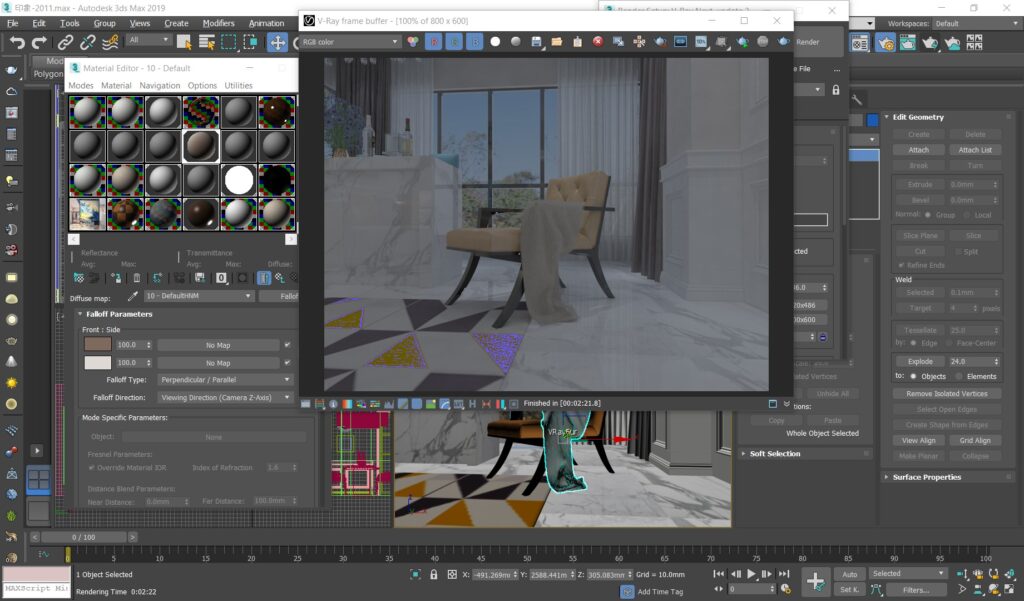The image size is (1024, 601).
Task: Select the pure white material sample sphere
Action: point(238,180)
